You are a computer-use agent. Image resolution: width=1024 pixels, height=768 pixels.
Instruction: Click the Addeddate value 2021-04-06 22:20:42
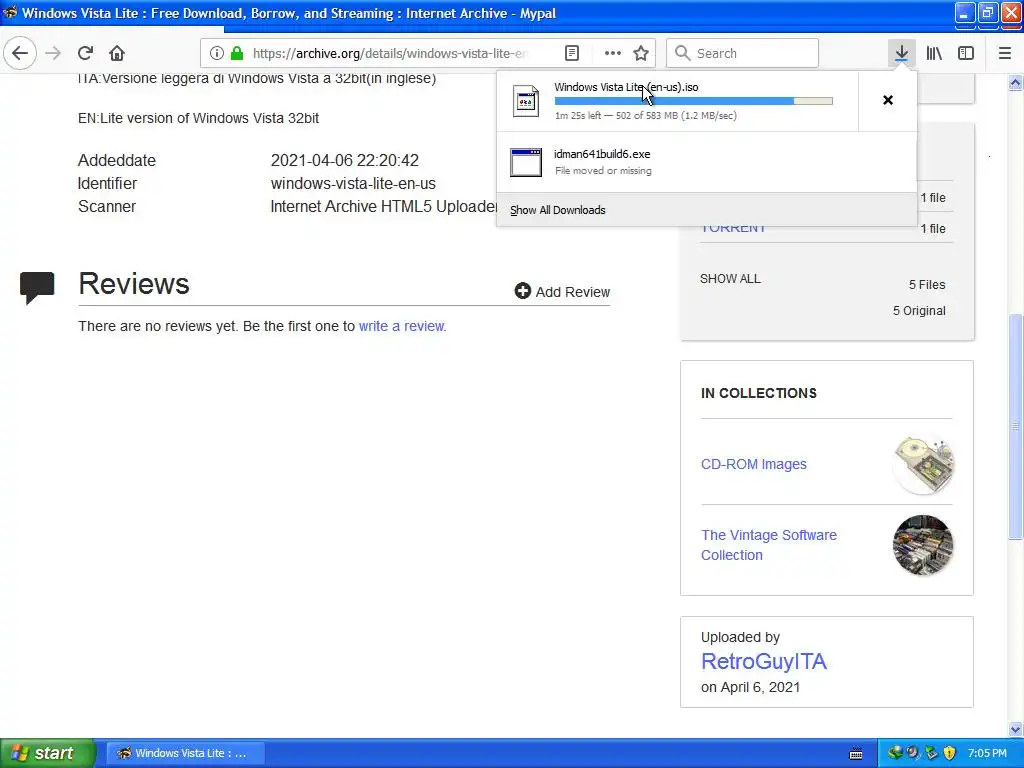pos(344,160)
